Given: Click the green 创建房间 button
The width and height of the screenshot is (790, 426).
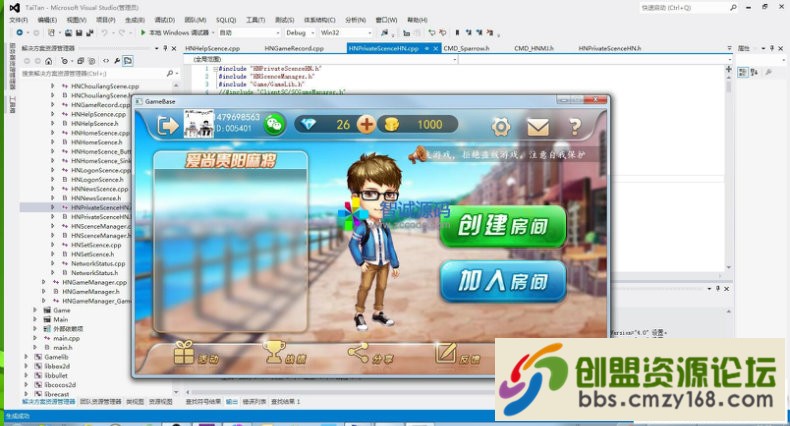Looking at the screenshot, I should point(503,226).
